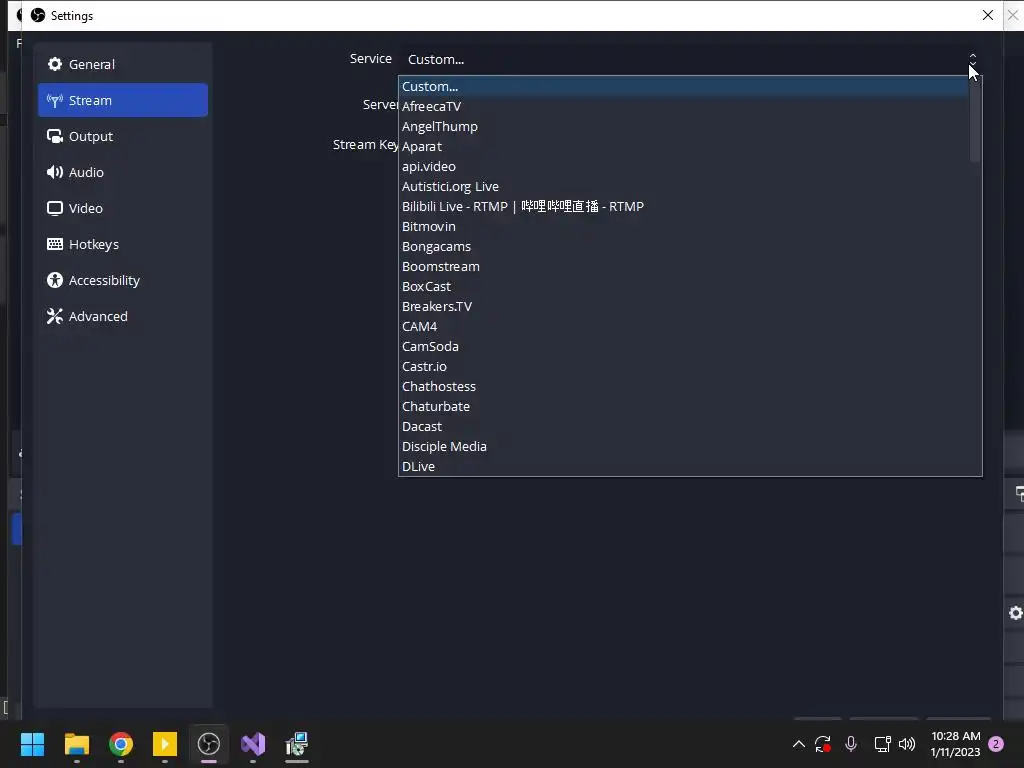This screenshot has height=768, width=1024.
Task: Open Visual Studio from the taskbar
Action: tap(253, 744)
